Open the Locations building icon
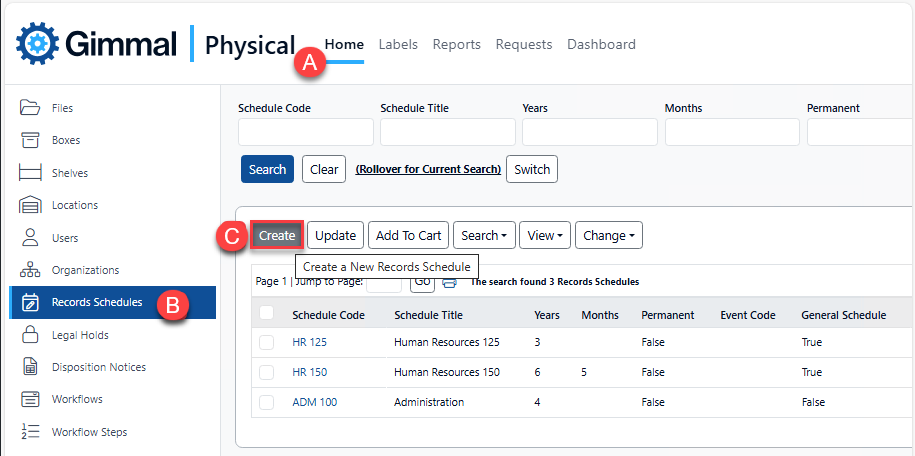Viewport: 915px width, 456px height. pyautogui.click(x=30, y=205)
